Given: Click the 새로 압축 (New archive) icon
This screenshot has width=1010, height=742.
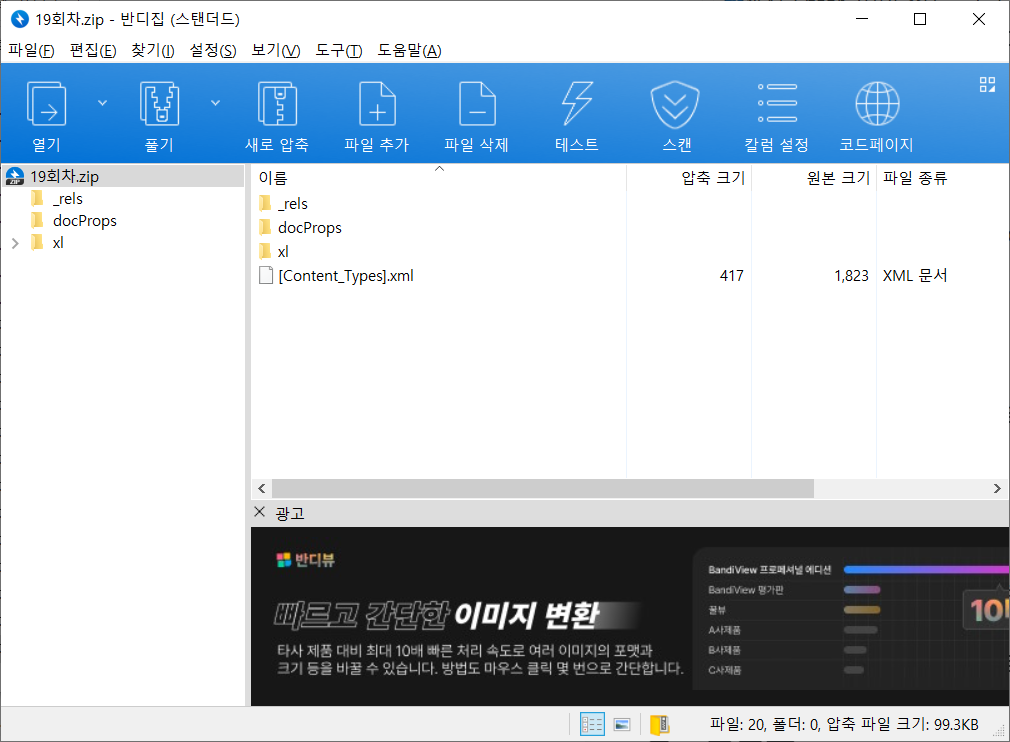Looking at the screenshot, I should (x=277, y=104).
